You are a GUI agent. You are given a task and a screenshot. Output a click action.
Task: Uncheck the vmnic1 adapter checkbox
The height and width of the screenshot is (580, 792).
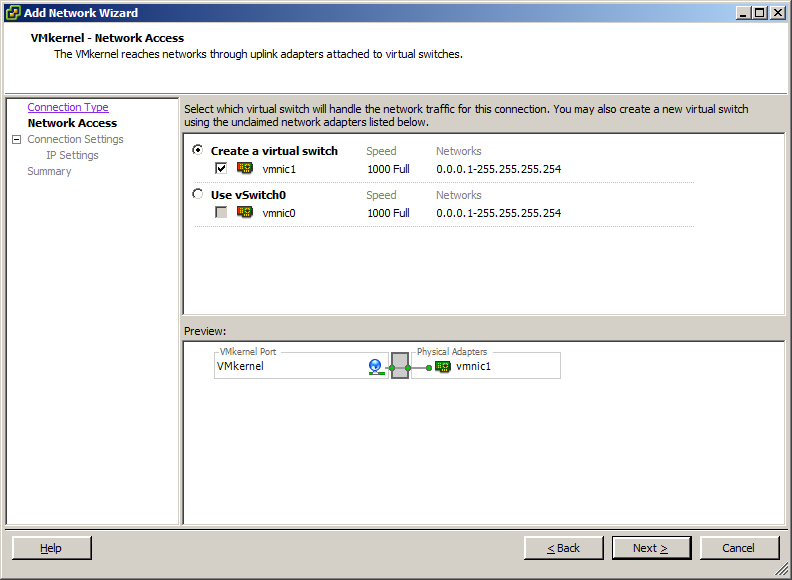tap(222, 169)
